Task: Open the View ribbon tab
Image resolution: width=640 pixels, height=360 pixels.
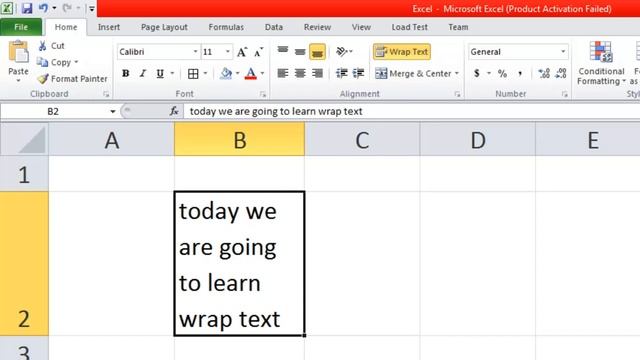Action: (361, 27)
